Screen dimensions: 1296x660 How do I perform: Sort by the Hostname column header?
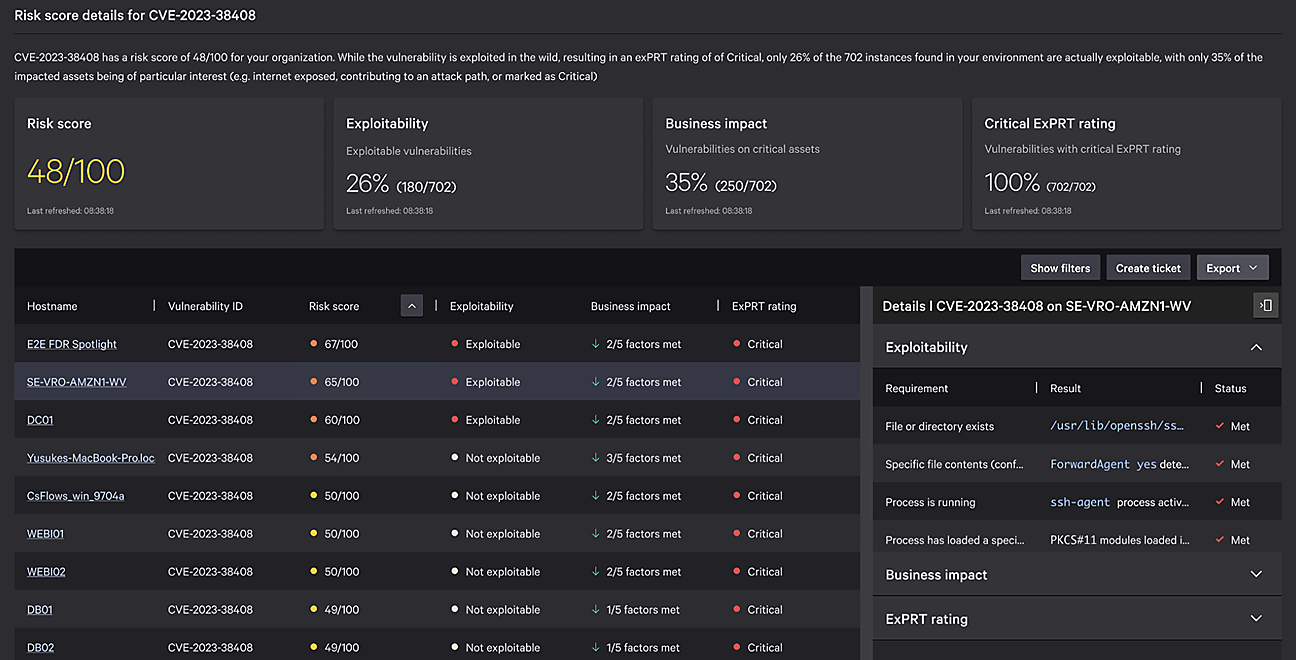(52, 306)
